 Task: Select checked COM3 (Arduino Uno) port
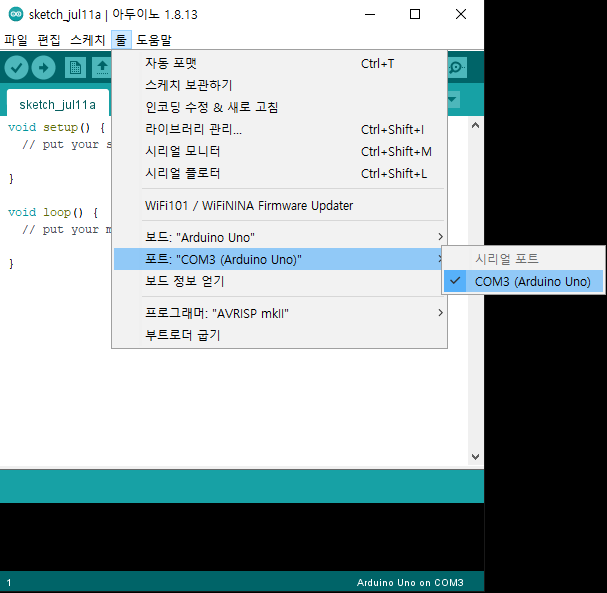point(523,281)
